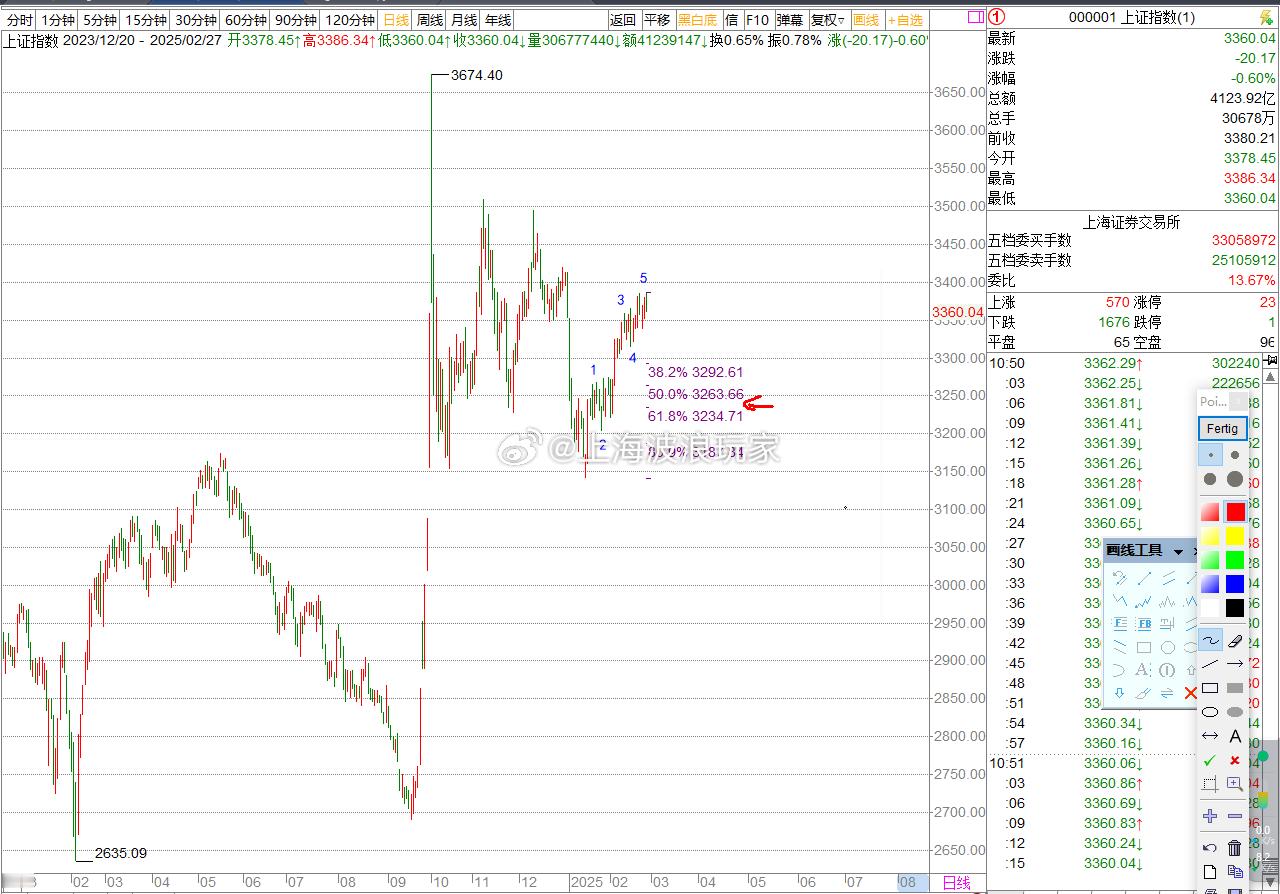Add stock with +自选 button
Viewport: 1280px width, 894px height.
906,20
